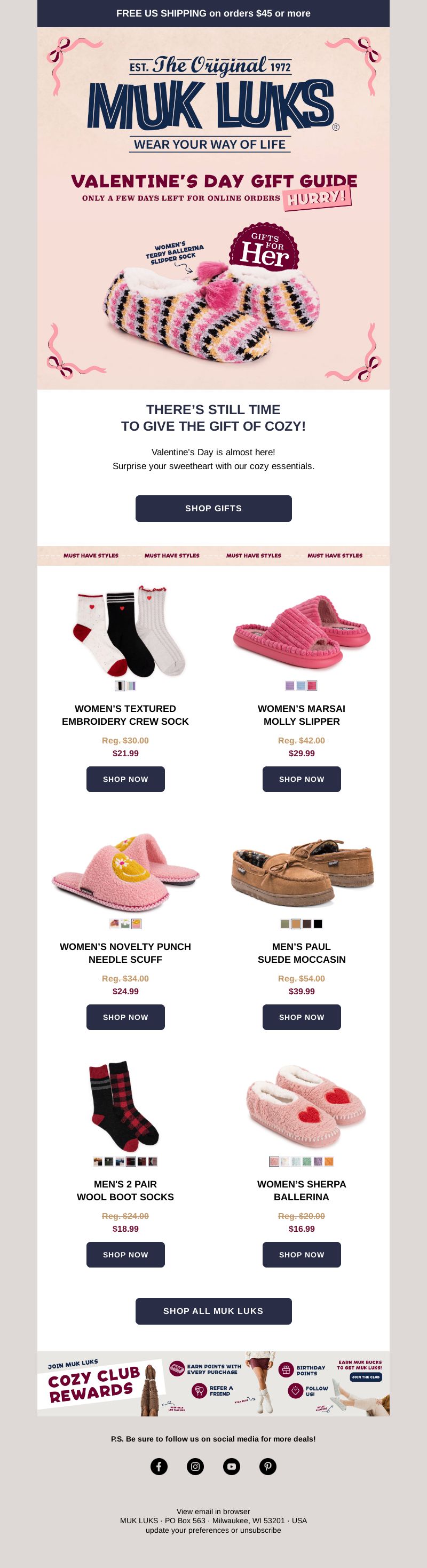Open the YouTube social icon

pyautogui.click(x=232, y=1467)
